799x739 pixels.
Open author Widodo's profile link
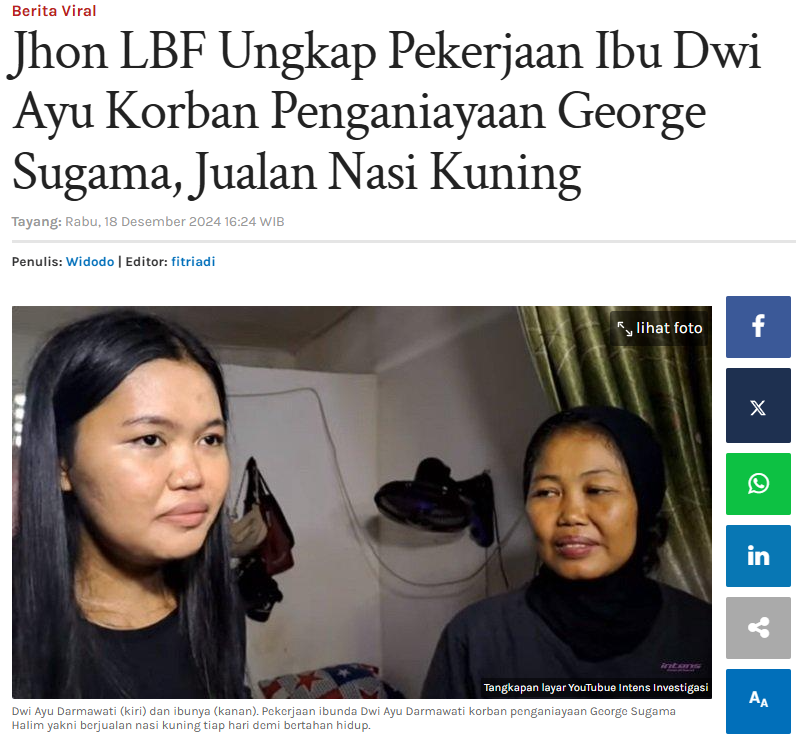pos(90,261)
